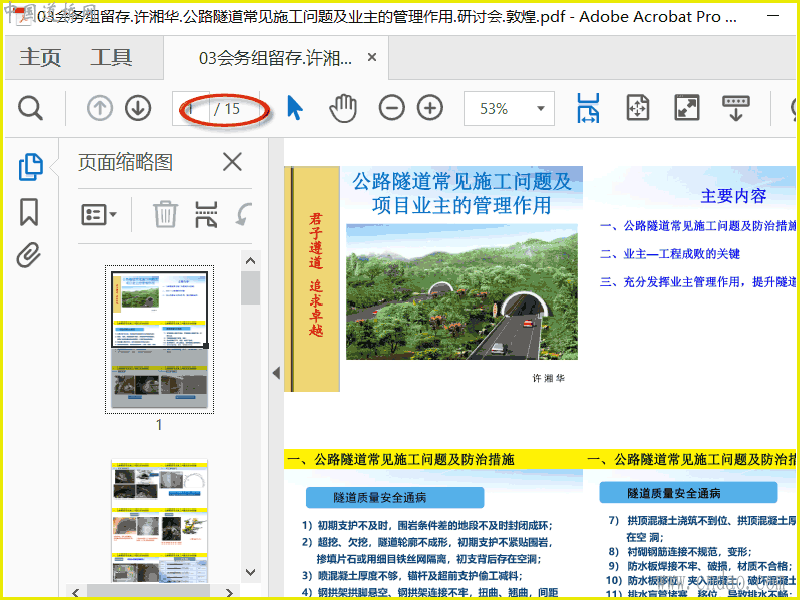Go to next page with down arrow
This screenshot has width=800, height=600.
pos(137,109)
